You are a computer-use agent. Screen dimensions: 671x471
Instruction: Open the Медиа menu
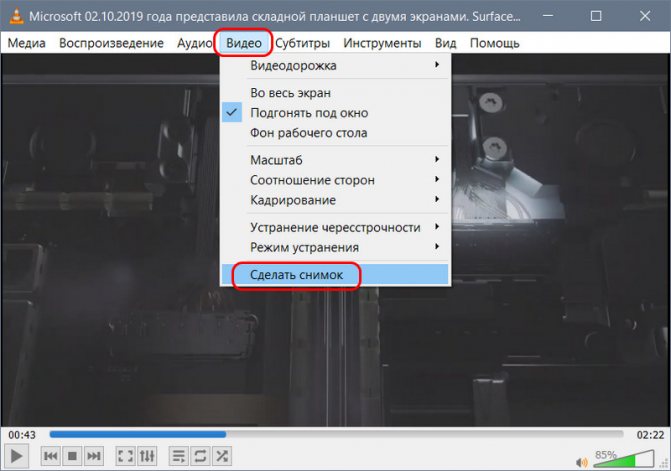27,43
